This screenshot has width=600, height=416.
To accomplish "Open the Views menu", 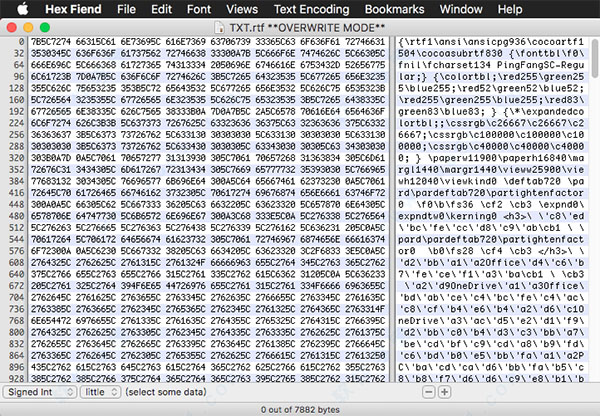I will [242, 9].
